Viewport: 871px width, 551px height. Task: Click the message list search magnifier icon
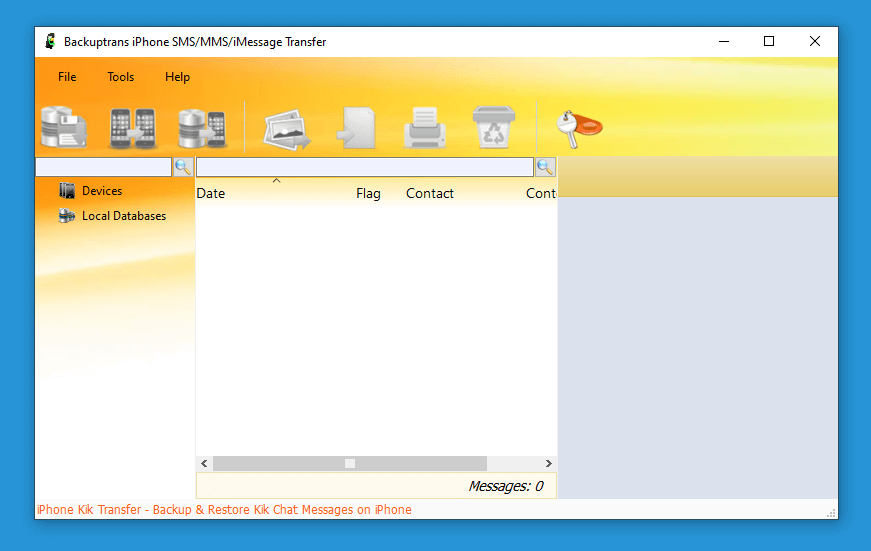coord(545,167)
